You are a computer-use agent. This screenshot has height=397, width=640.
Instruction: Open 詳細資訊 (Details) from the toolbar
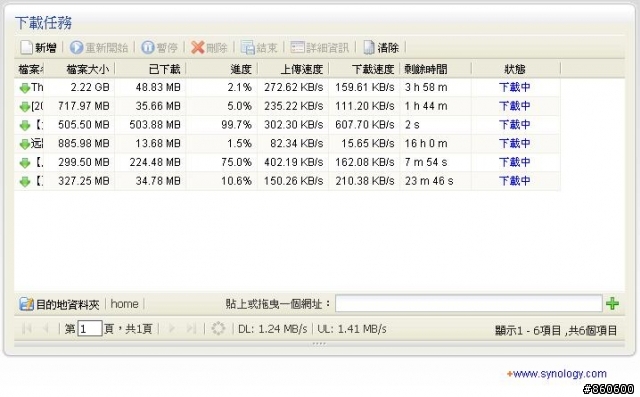pos(320,48)
